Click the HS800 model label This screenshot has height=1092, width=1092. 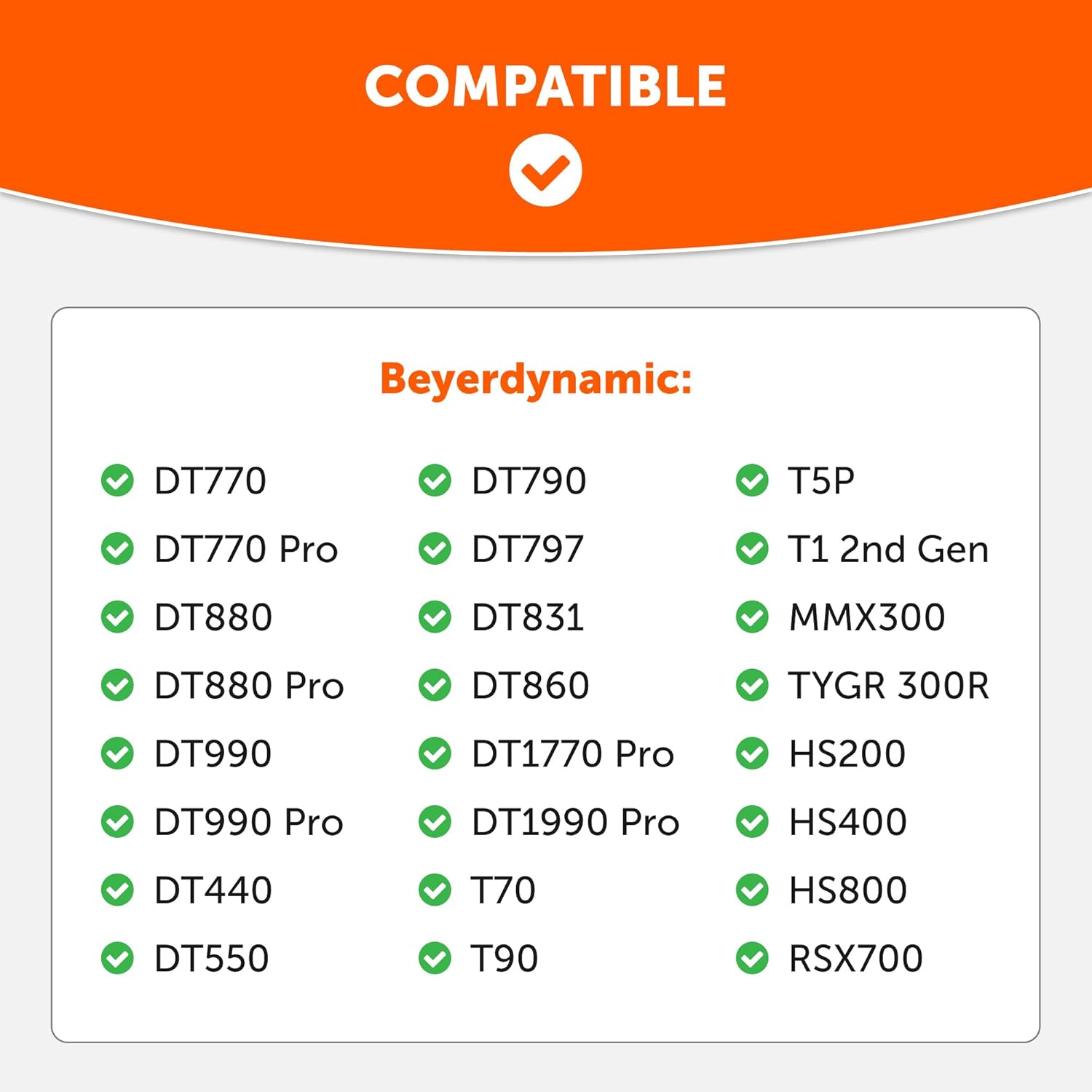point(848,890)
